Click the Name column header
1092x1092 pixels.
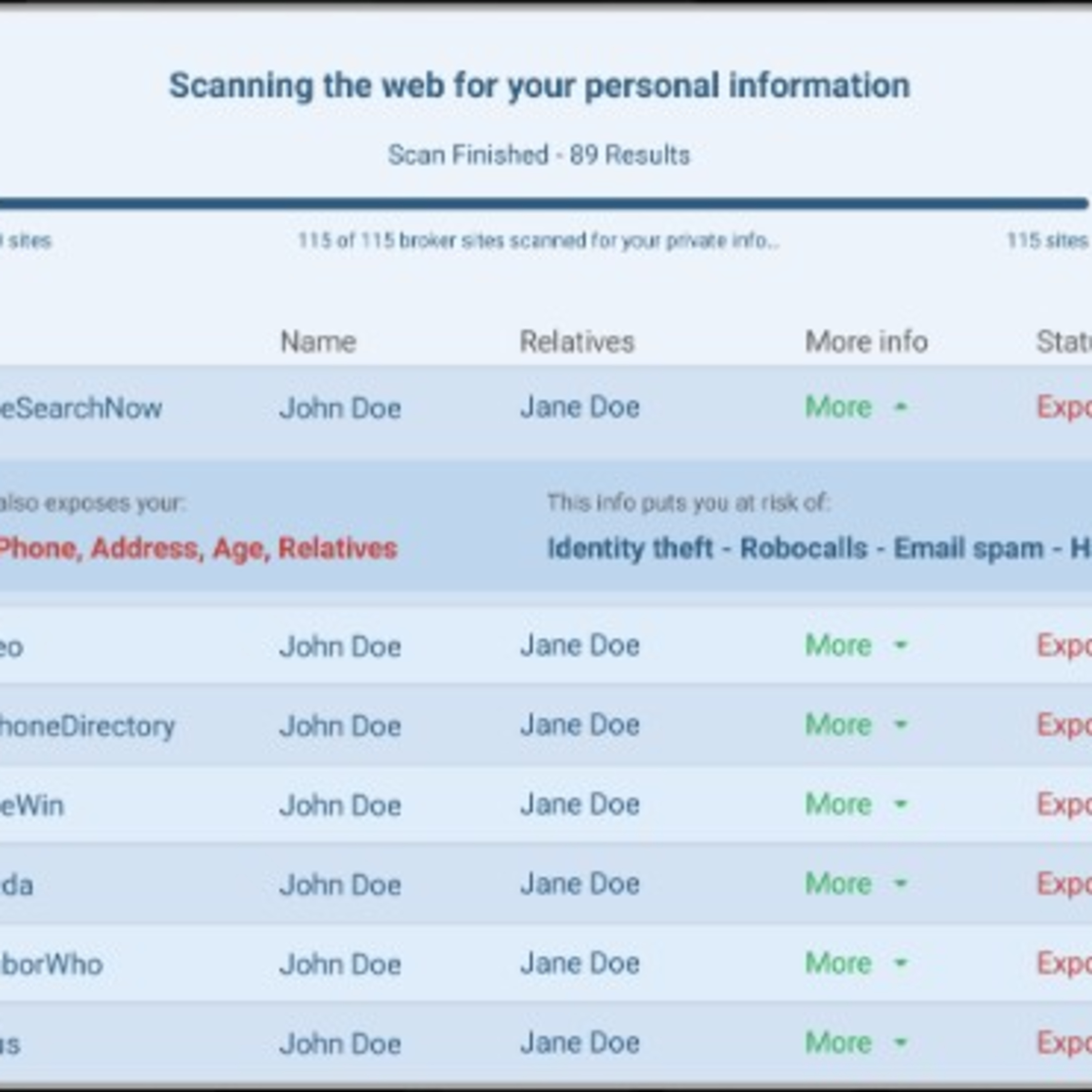[318, 341]
